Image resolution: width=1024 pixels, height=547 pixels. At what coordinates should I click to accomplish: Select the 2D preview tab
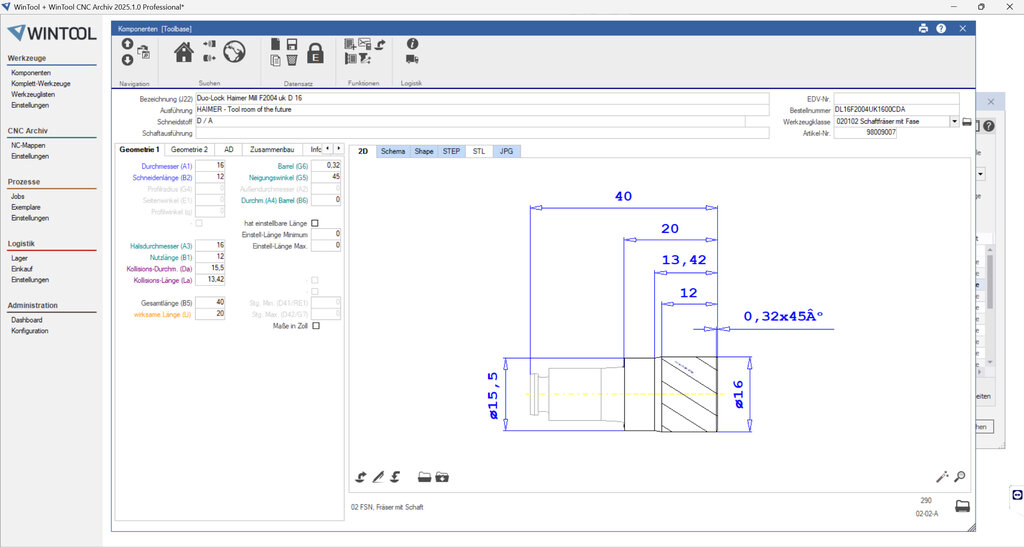point(363,151)
